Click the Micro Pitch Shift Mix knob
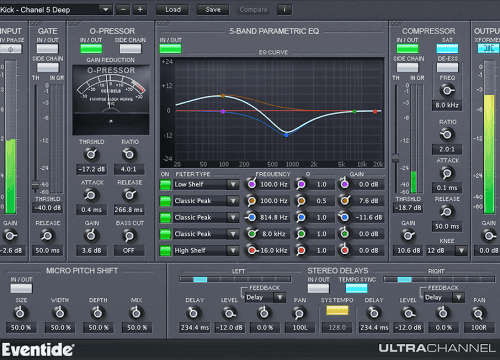This screenshot has height=360, width=500. [x=136, y=313]
